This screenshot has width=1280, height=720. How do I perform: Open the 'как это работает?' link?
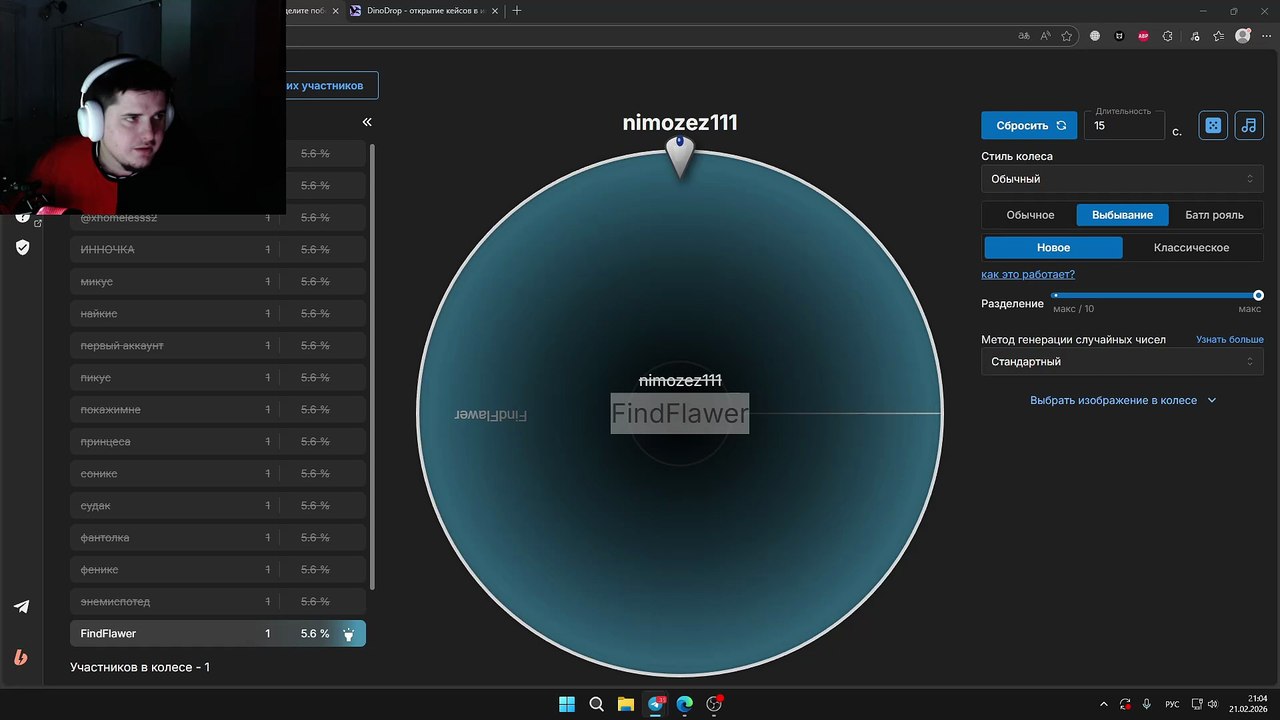click(1028, 274)
